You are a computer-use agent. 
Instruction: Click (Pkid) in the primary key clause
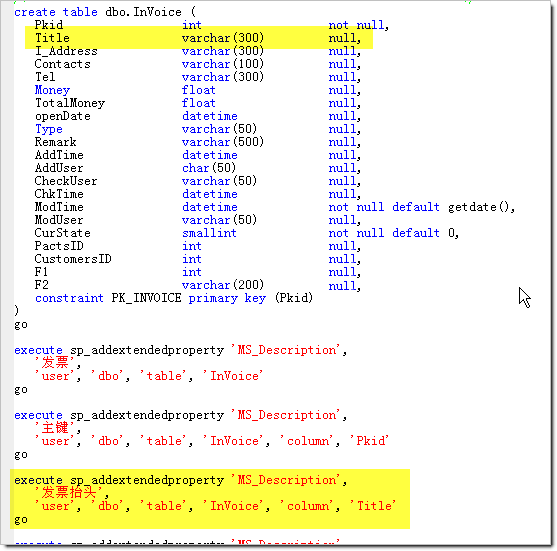294,298
